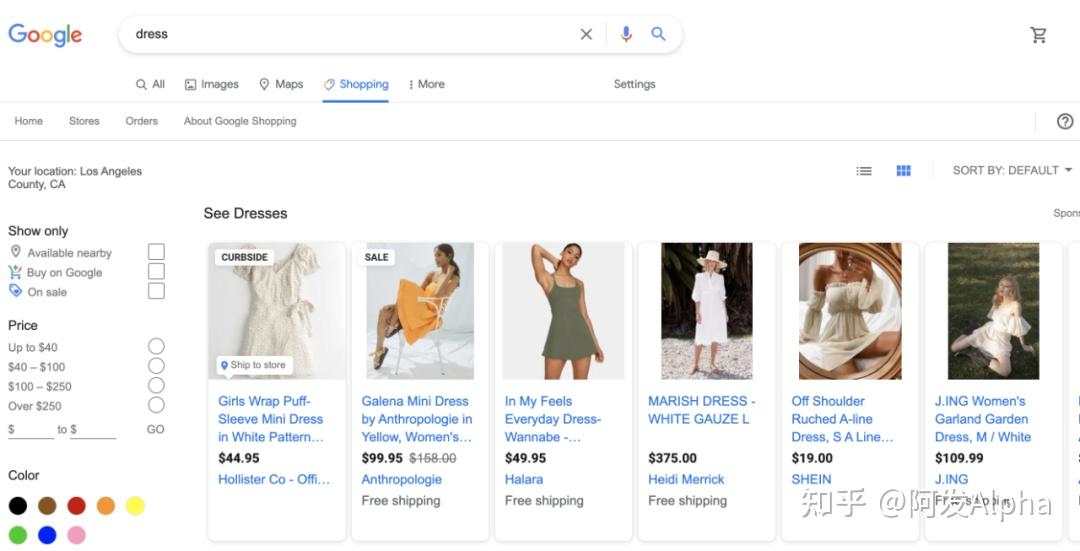Click the blue search magnifier icon
Viewport: 1080px width, 551px height.
coord(658,34)
